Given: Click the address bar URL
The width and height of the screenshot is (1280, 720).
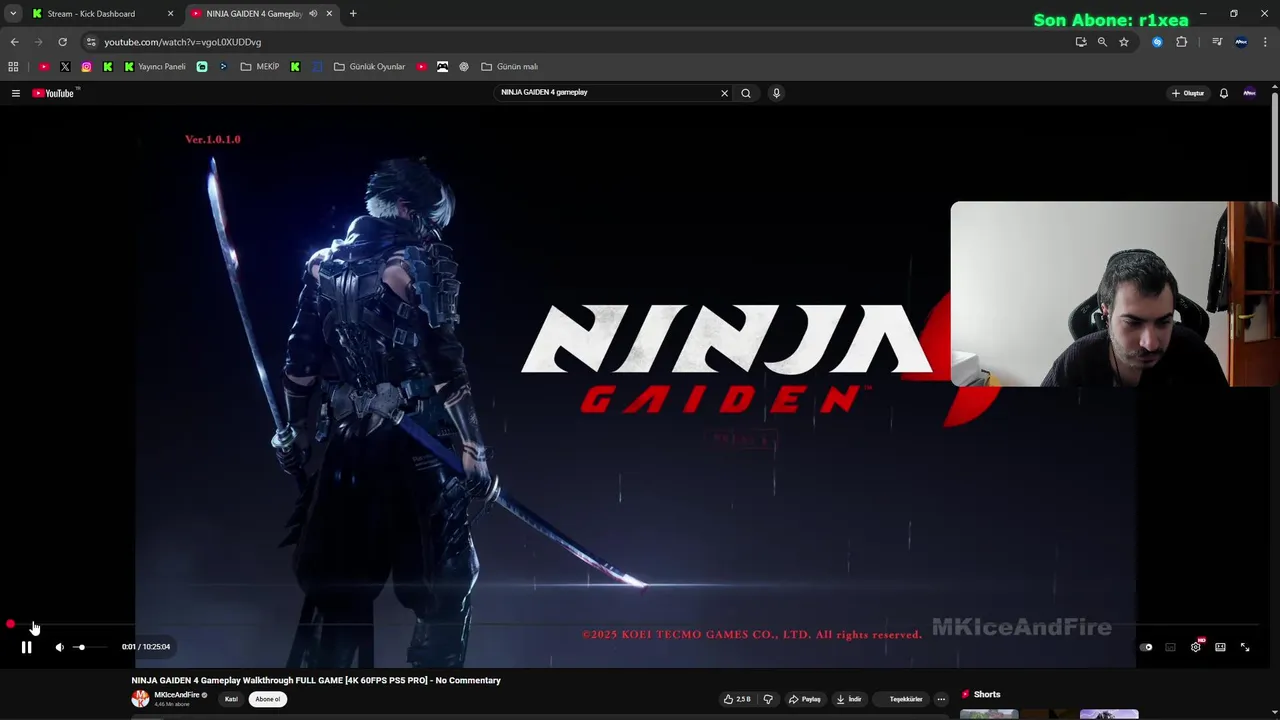Looking at the screenshot, I should click(183, 42).
